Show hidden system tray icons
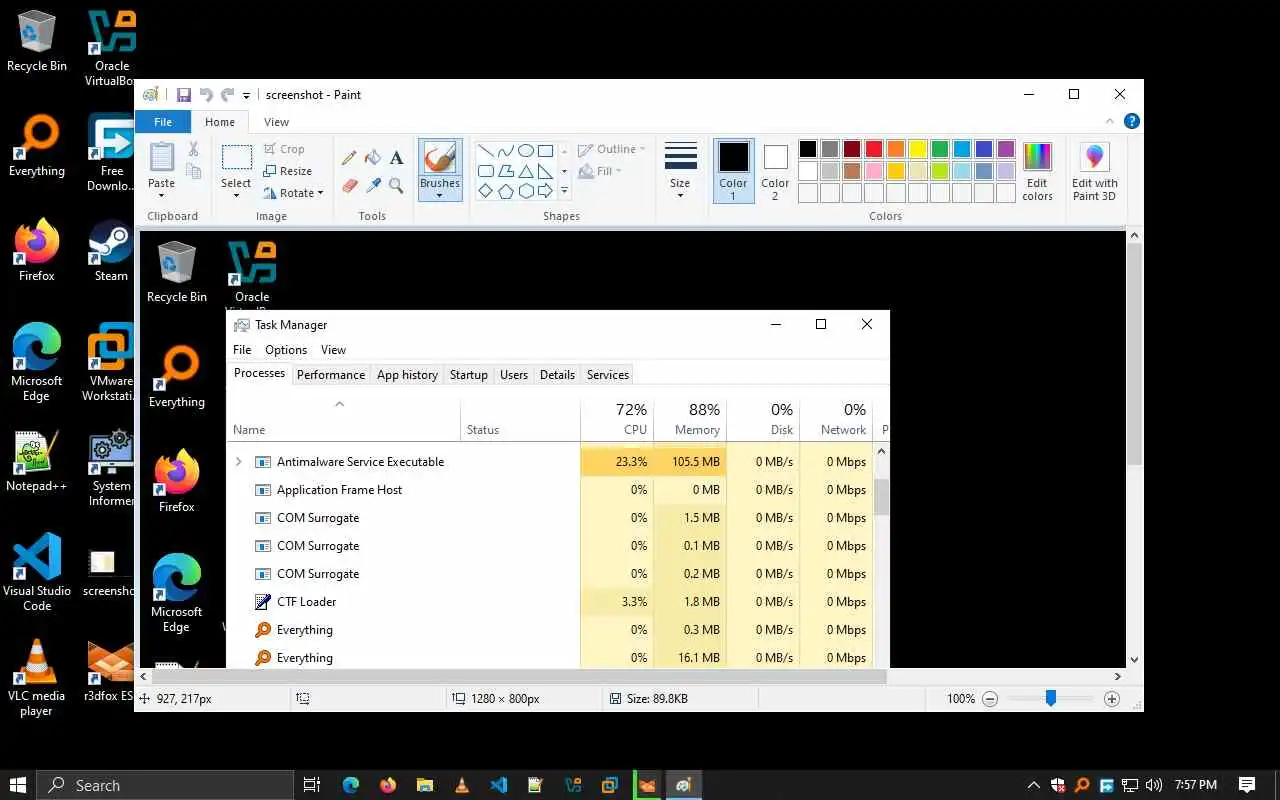 (x=1033, y=785)
